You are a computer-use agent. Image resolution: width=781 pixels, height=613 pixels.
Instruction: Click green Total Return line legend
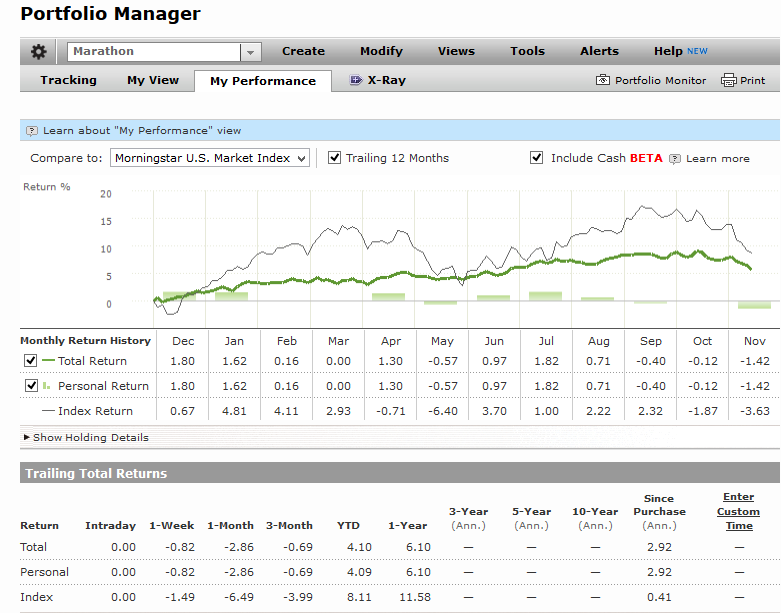pyautogui.click(x=48, y=361)
